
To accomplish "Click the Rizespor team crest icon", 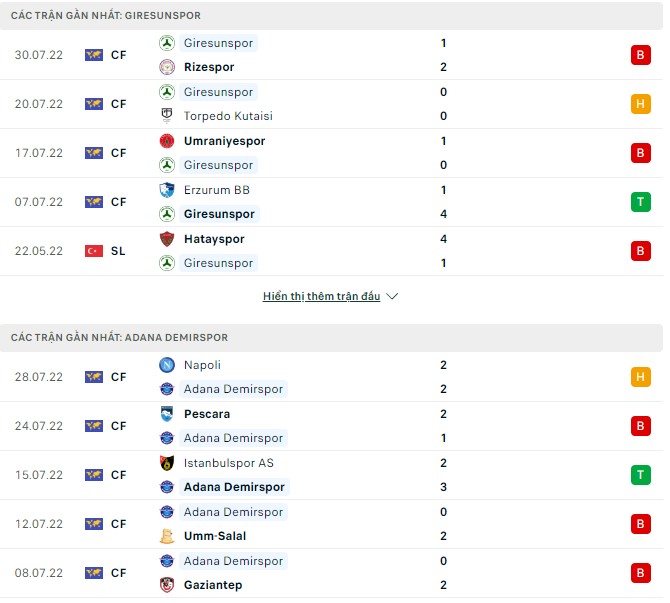I will (x=167, y=67).
